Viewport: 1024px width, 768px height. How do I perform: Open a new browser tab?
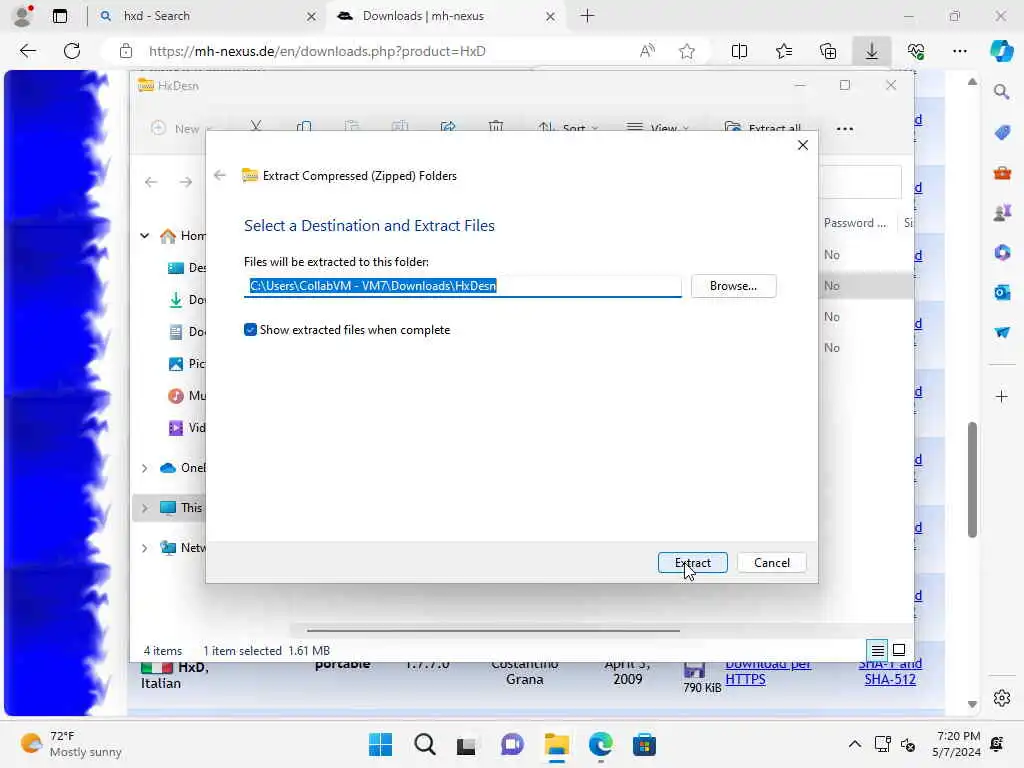588,16
